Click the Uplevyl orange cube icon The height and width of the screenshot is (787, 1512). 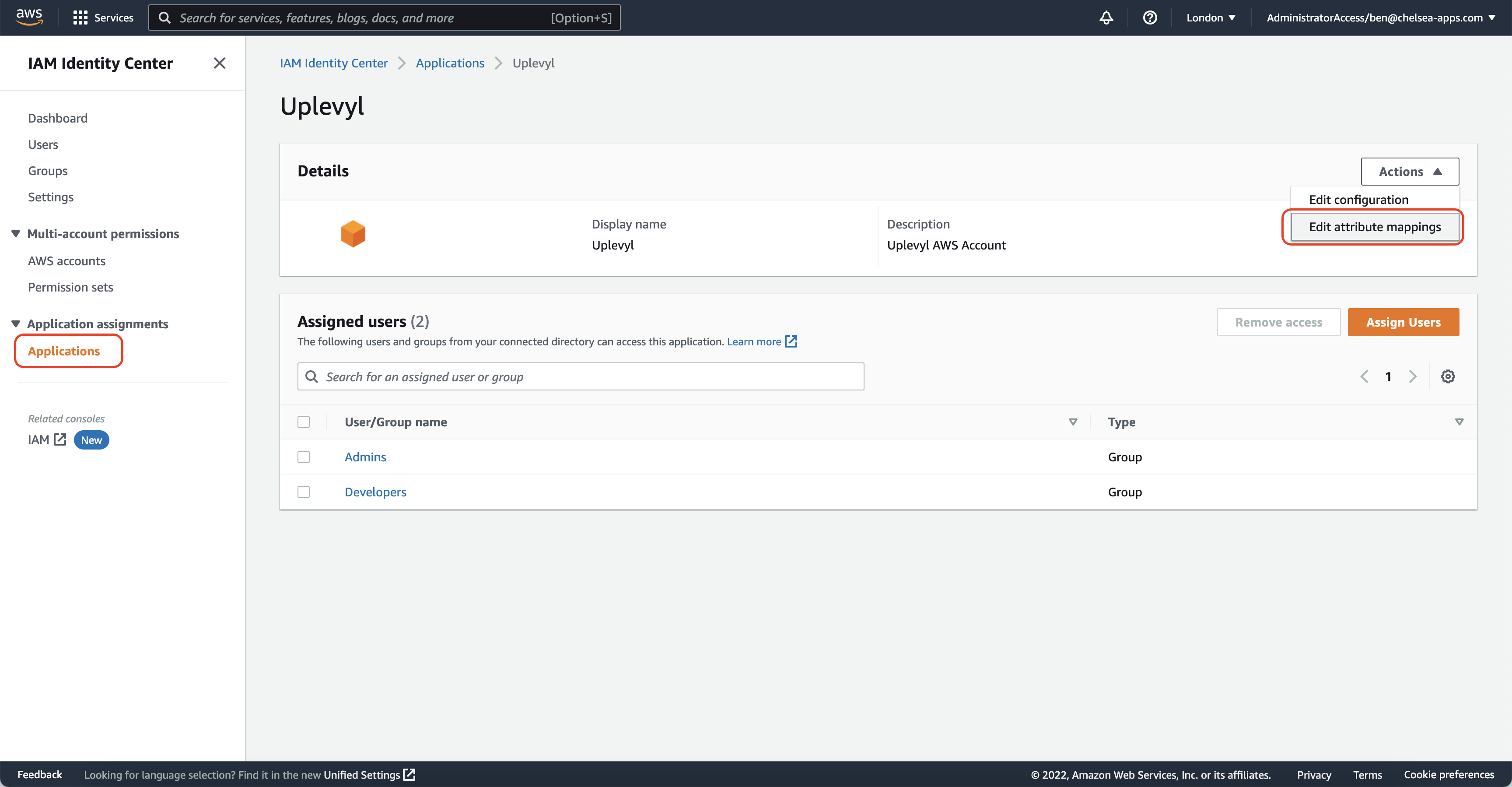pyautogui.click(x=353, y=234)
